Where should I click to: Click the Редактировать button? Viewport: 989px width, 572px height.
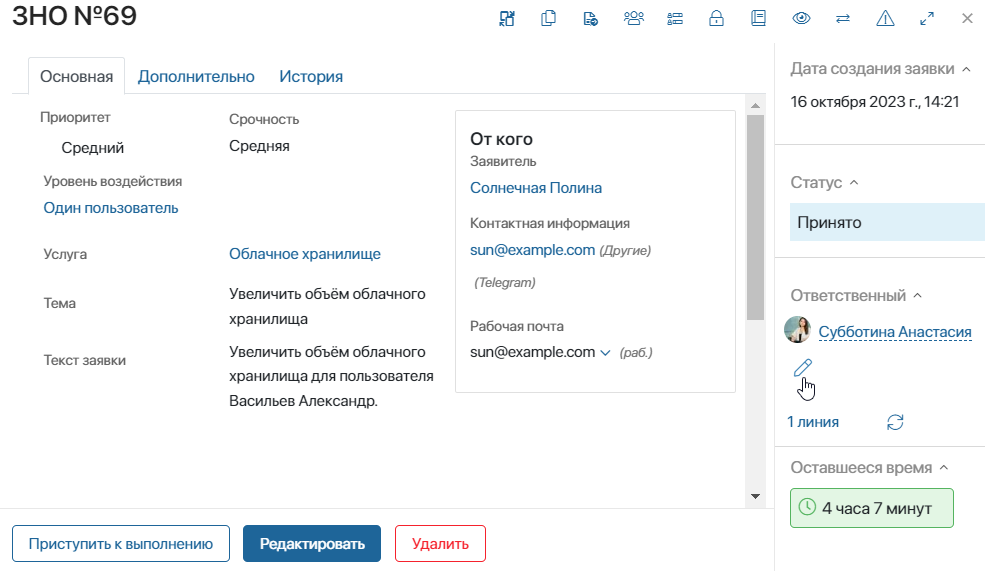(x=312, y=544)
